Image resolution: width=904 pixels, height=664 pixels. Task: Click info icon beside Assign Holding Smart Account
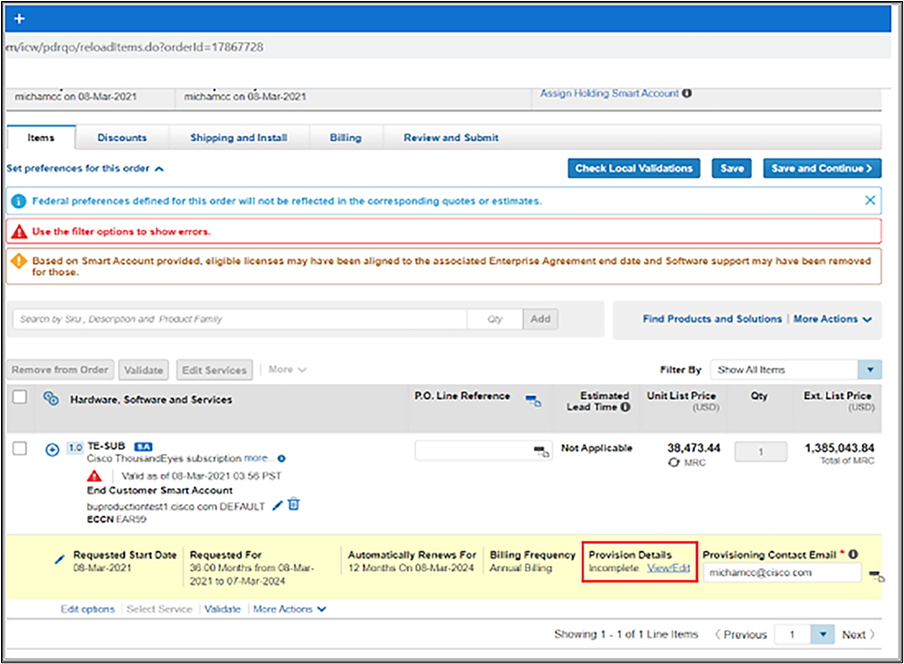(x=687, y=93)
